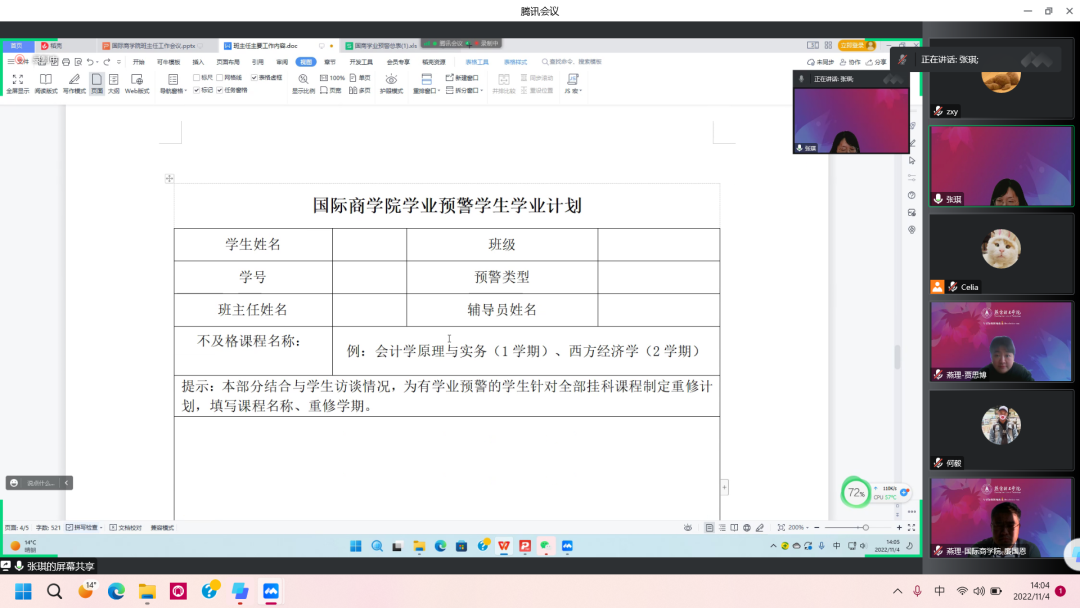Uncheck the 任务窗格 task pane checkbox
Screen dimensions: 1080x608
[220, 90]
